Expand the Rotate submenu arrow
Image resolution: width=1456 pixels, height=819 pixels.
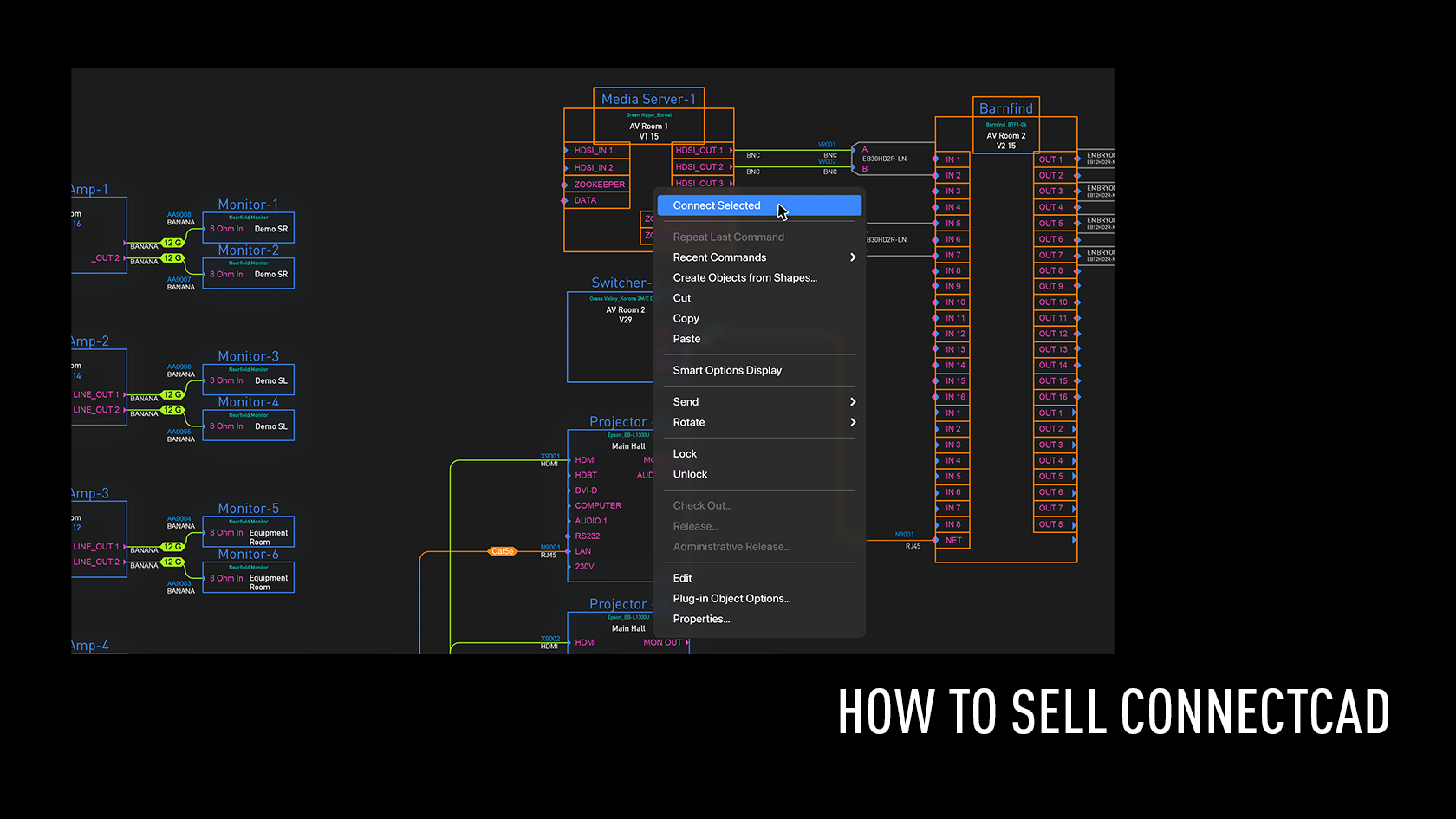click(853, 423)
